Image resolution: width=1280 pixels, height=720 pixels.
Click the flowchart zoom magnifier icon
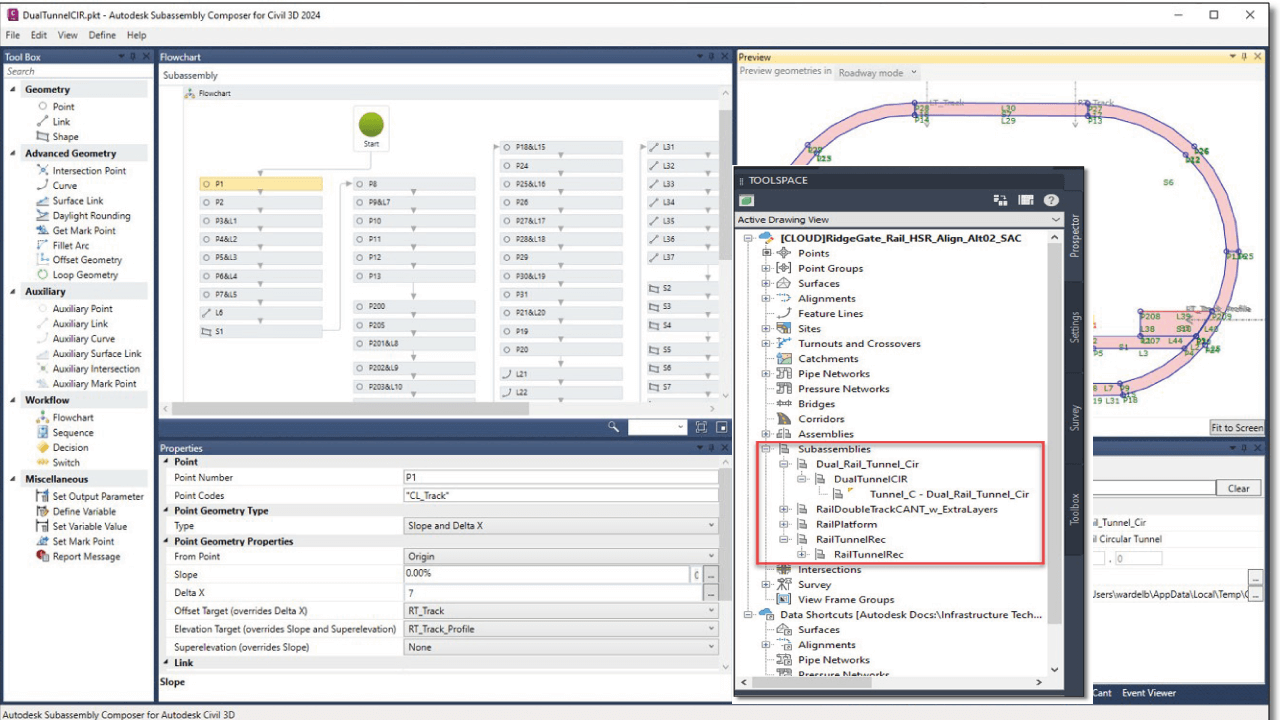(614, 427)
